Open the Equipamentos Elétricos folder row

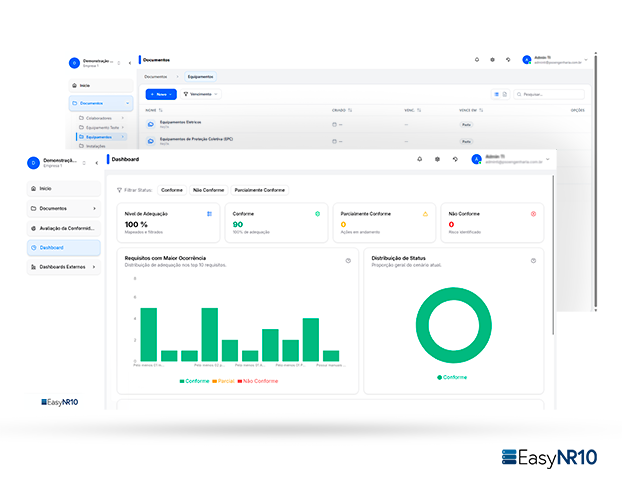tap(179, 121)
